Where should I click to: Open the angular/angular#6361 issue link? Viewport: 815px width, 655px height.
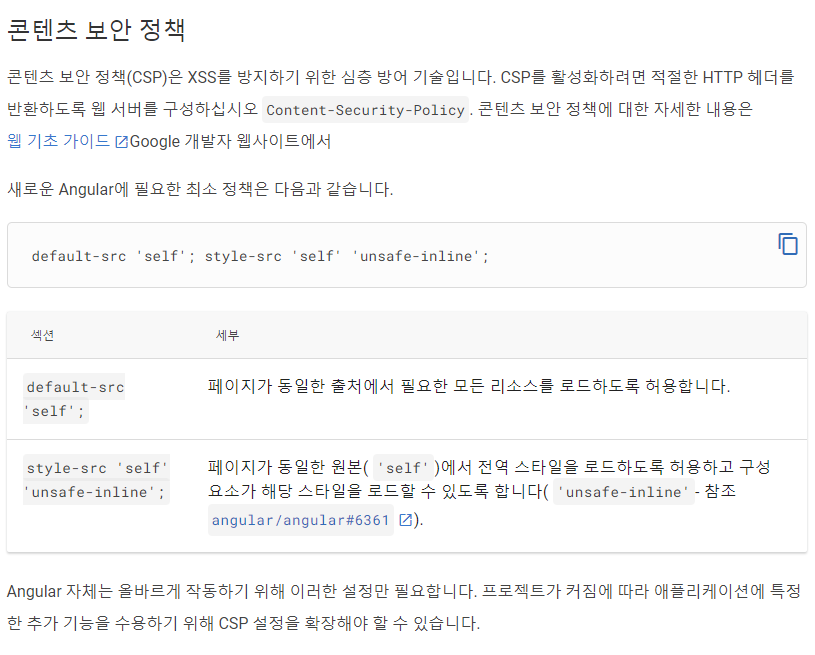coord(300,520)
